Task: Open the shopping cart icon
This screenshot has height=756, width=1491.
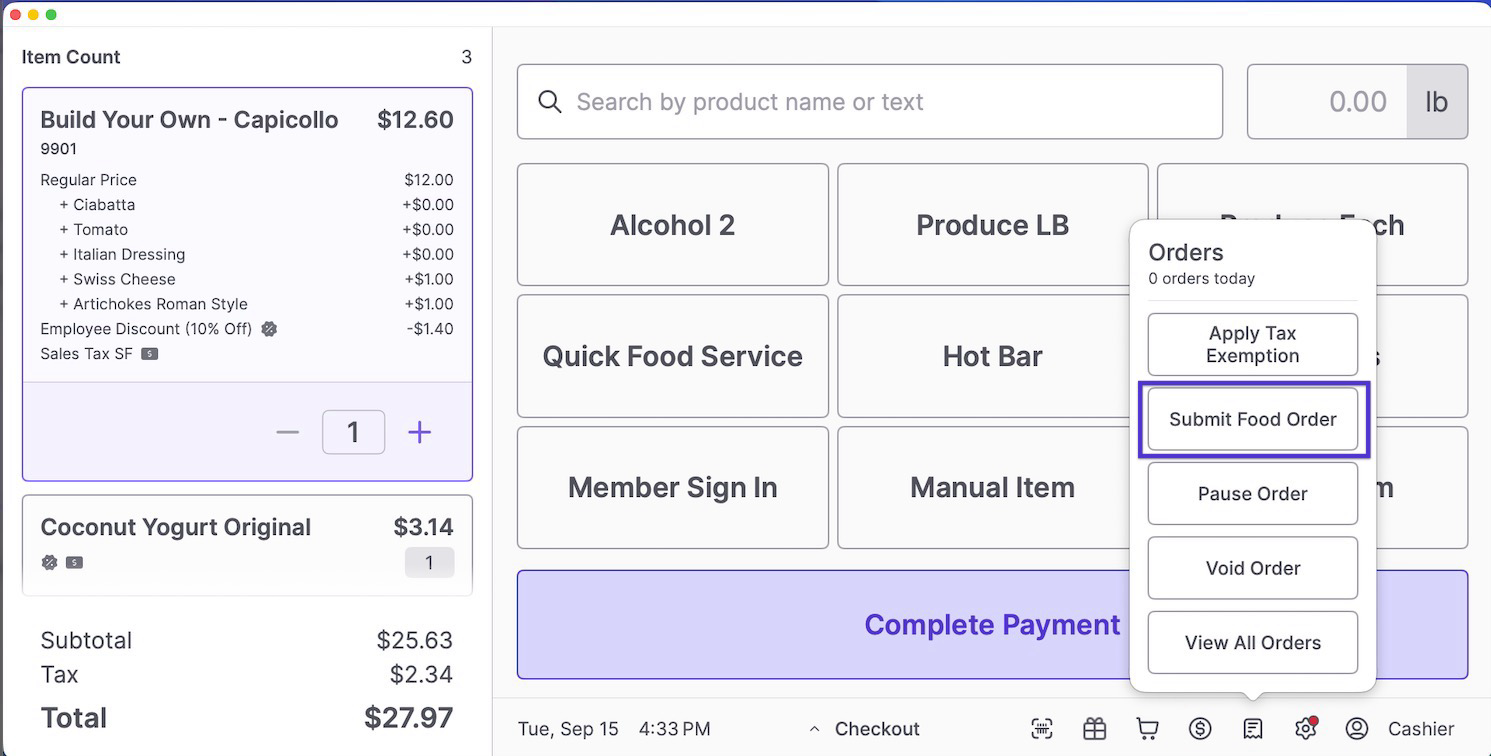Action: pos(1147,729)
